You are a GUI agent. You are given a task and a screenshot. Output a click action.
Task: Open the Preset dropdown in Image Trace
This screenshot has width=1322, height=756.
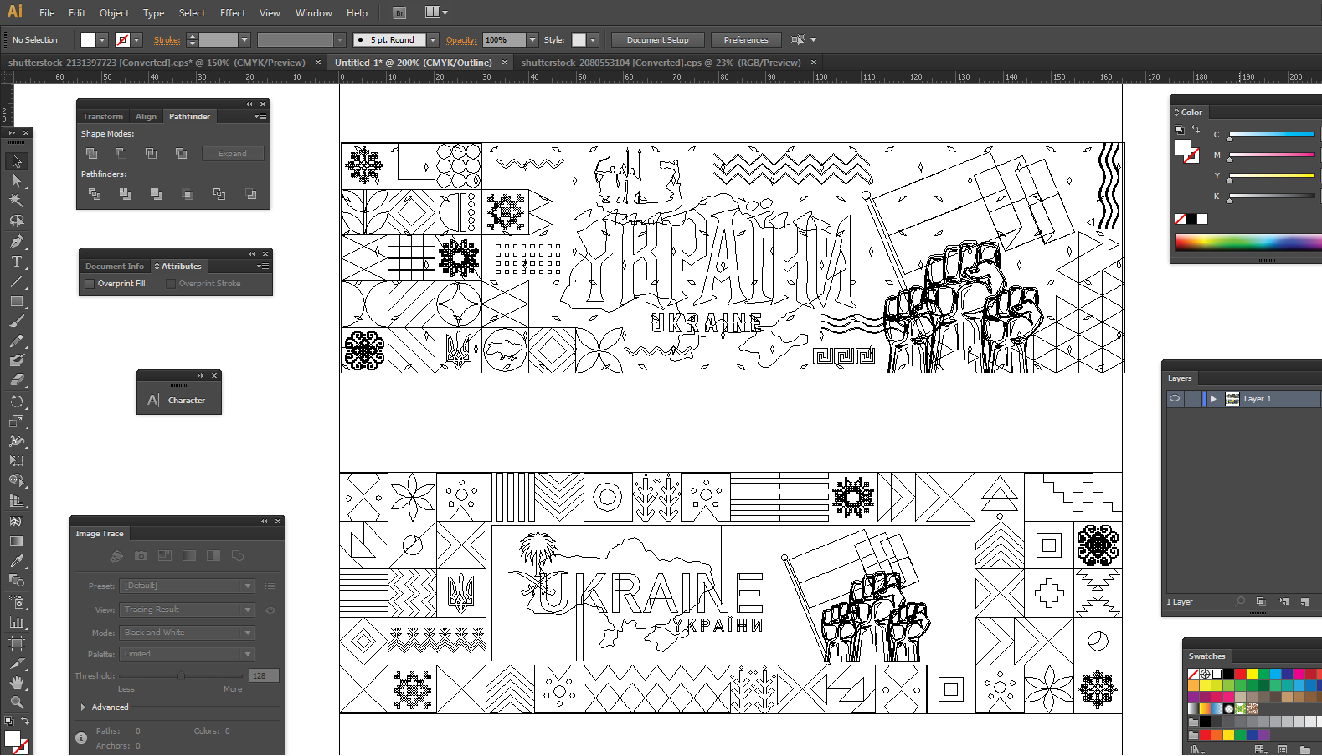[x=187, y=586]
